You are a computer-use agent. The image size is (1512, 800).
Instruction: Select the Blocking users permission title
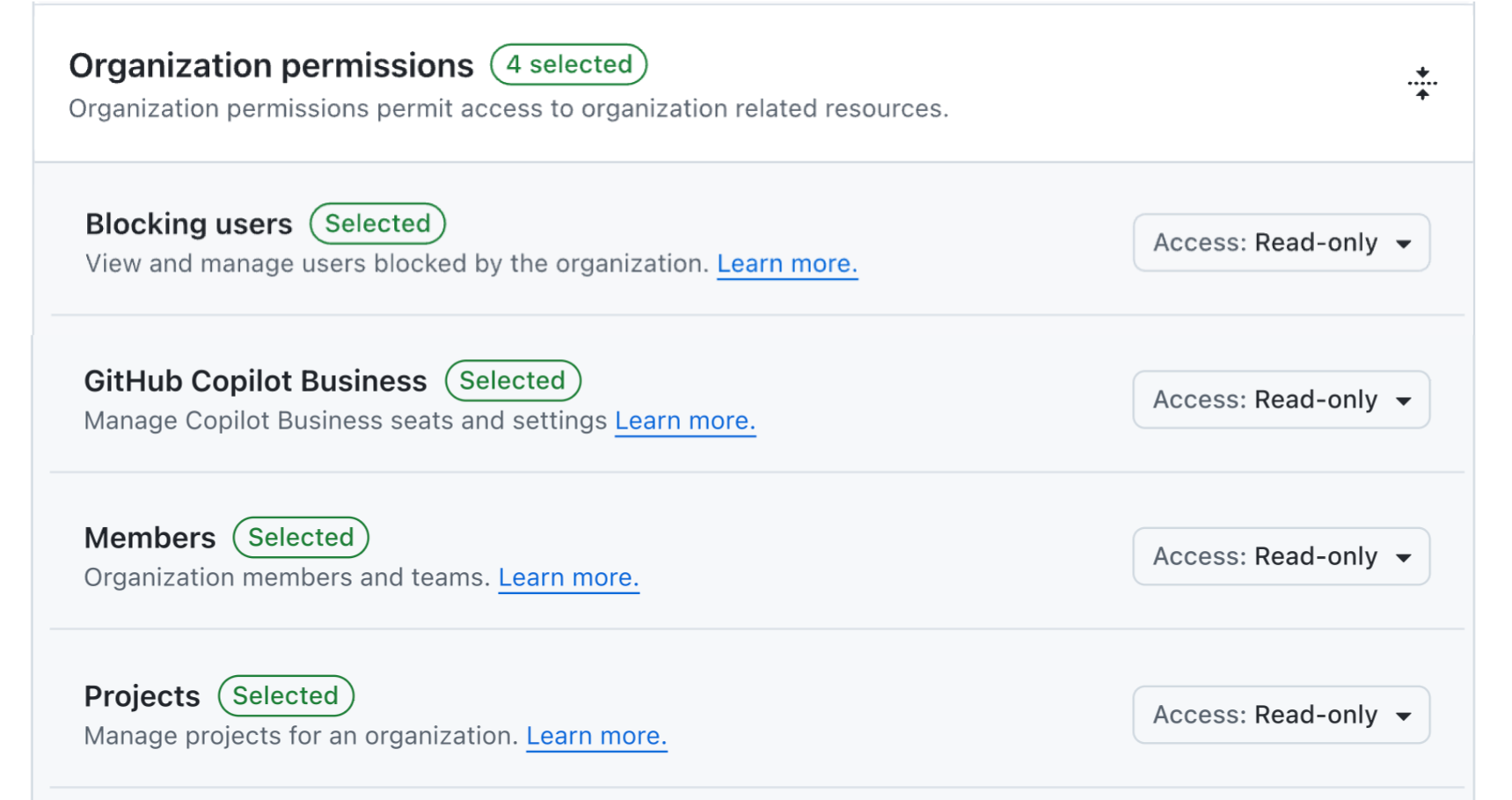[x=188, y=224]
